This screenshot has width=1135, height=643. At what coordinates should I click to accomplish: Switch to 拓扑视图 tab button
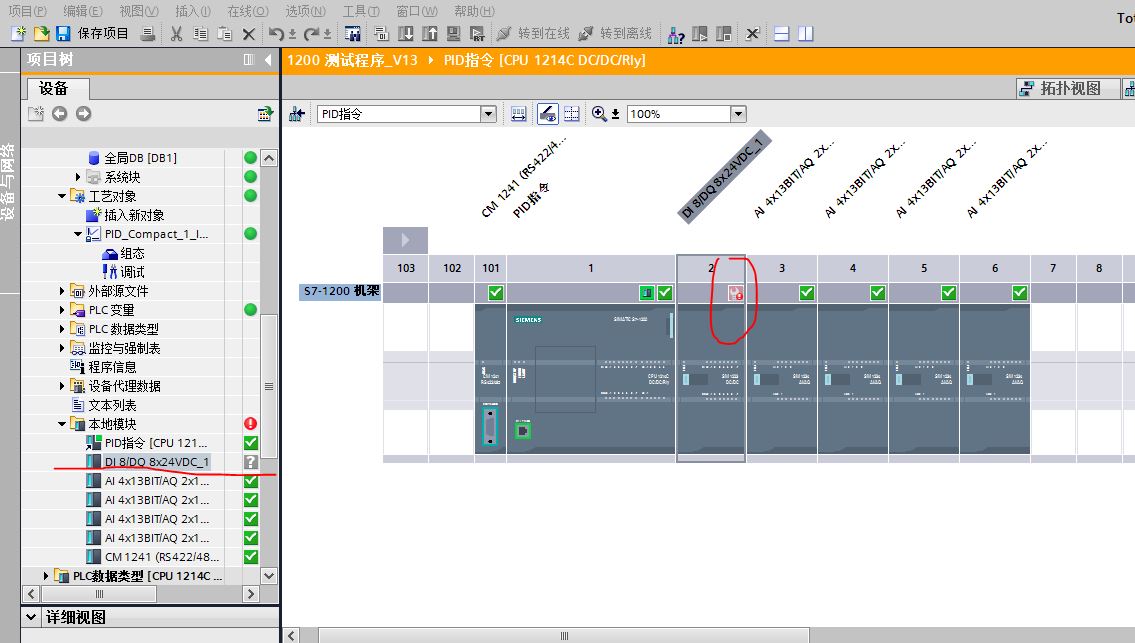tap(1068, 88)
